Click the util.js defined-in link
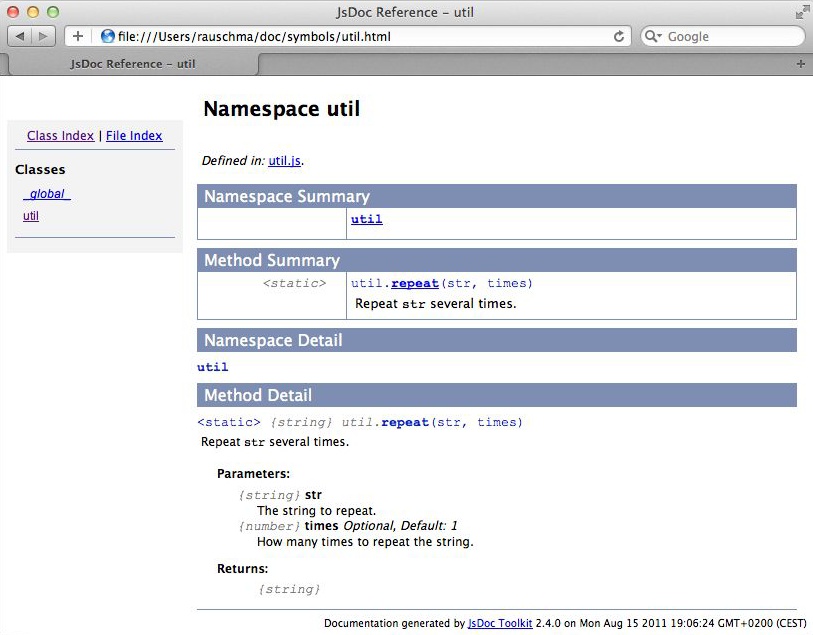The width and height of the screenshot is (813, 635). click(282, 161)
